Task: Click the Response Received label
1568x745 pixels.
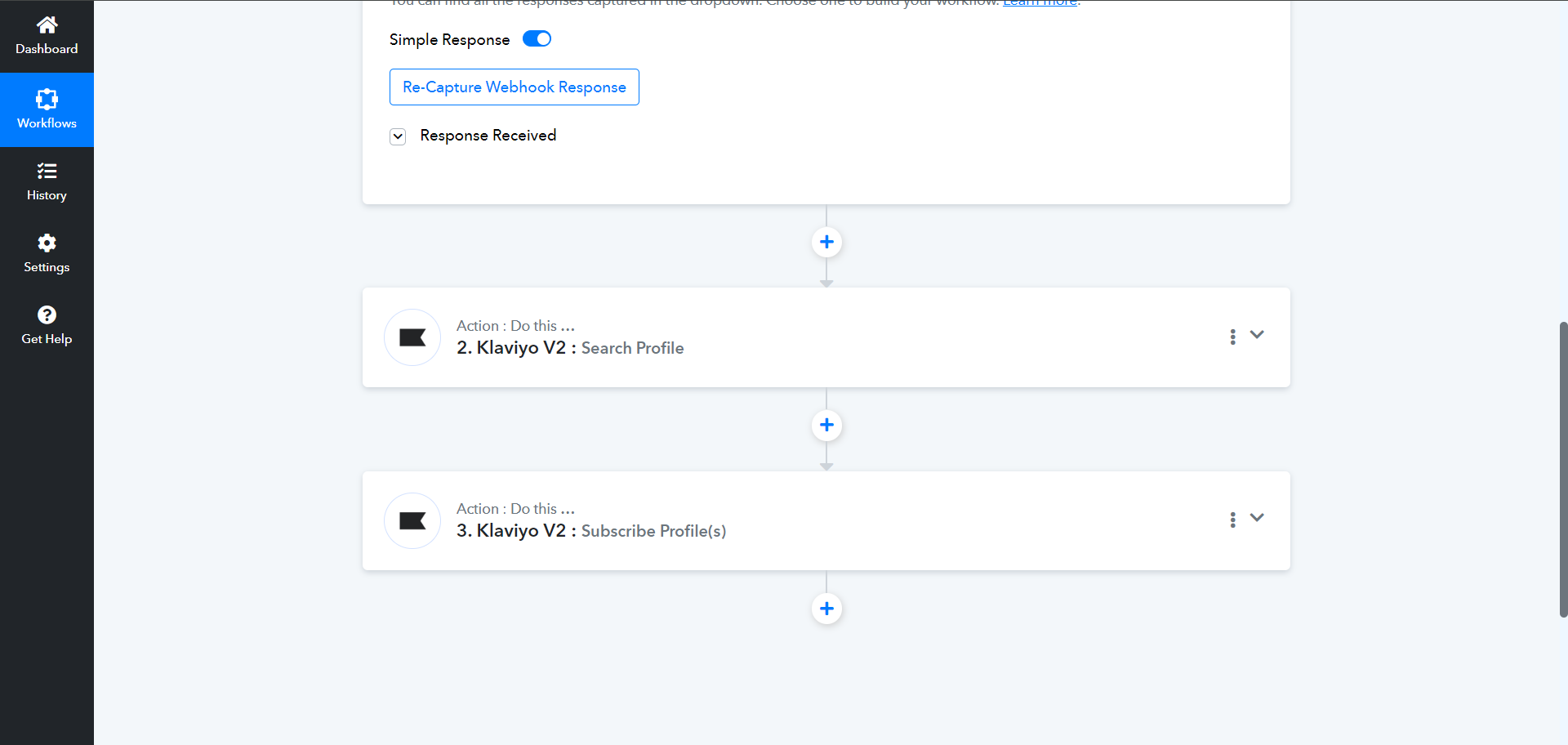Action: tap(488, 136)
